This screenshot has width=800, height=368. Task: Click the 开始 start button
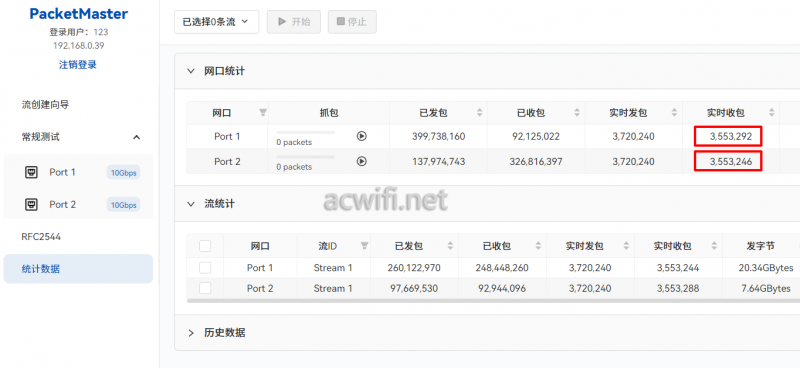(294, 22)
